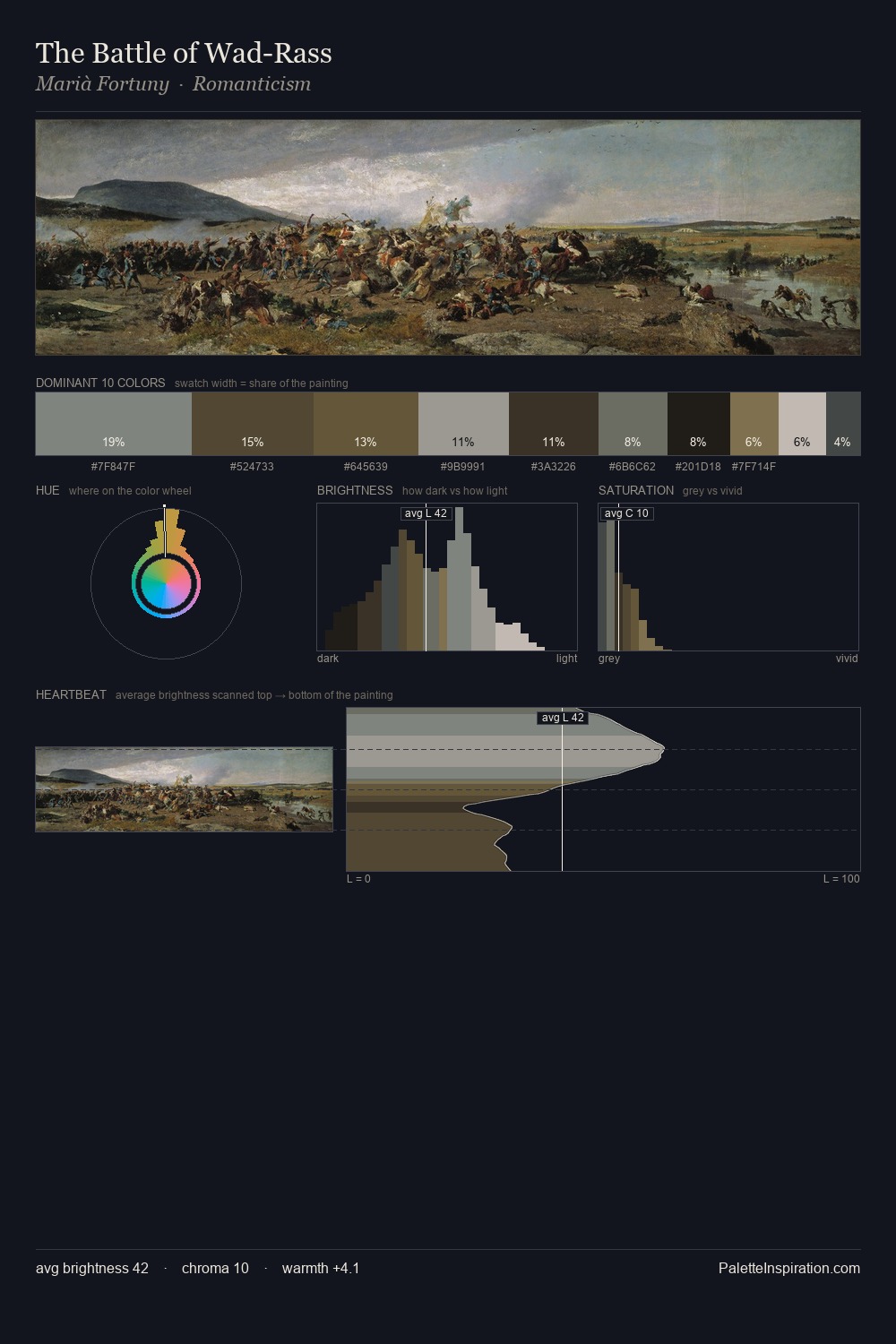Click the 'BRIGHTNESS' section heading
Viewport: 896px width, 1344px height.
355,490
